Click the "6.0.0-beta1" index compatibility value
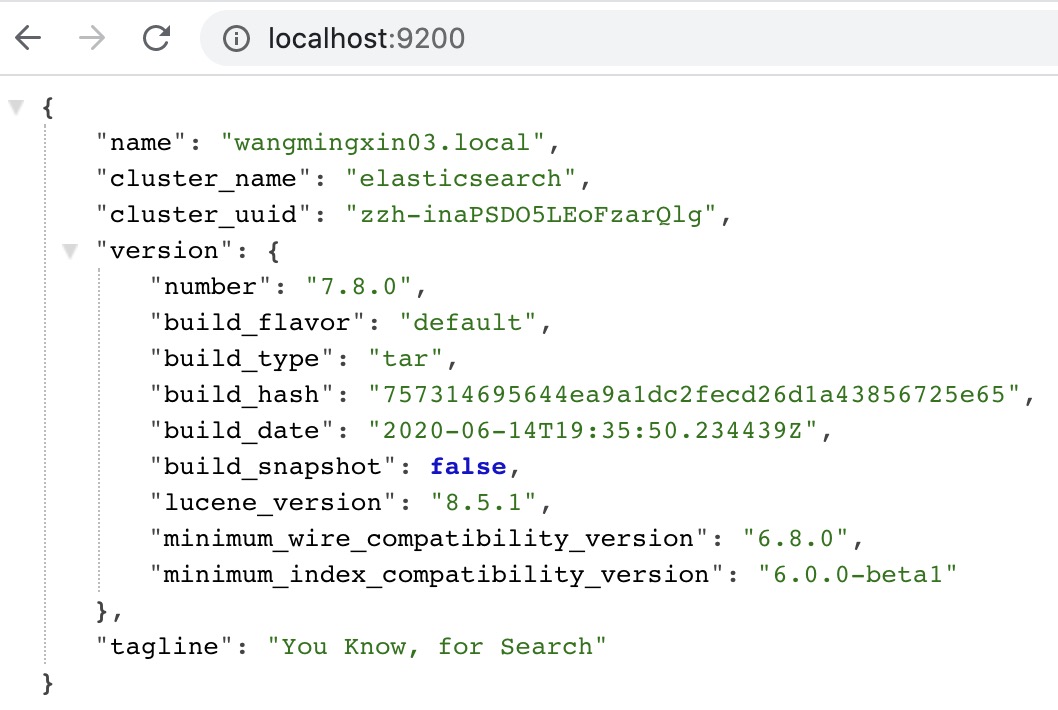Screen dimensions: 1058x710 click(x=858, y=574)
